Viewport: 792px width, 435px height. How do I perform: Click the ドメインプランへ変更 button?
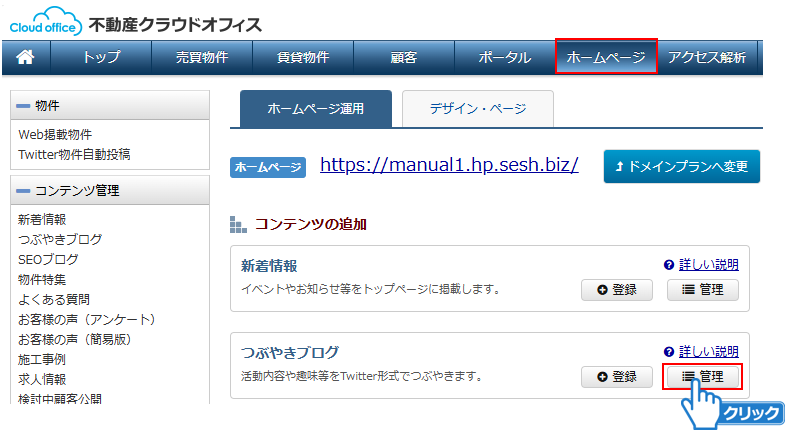681,167
